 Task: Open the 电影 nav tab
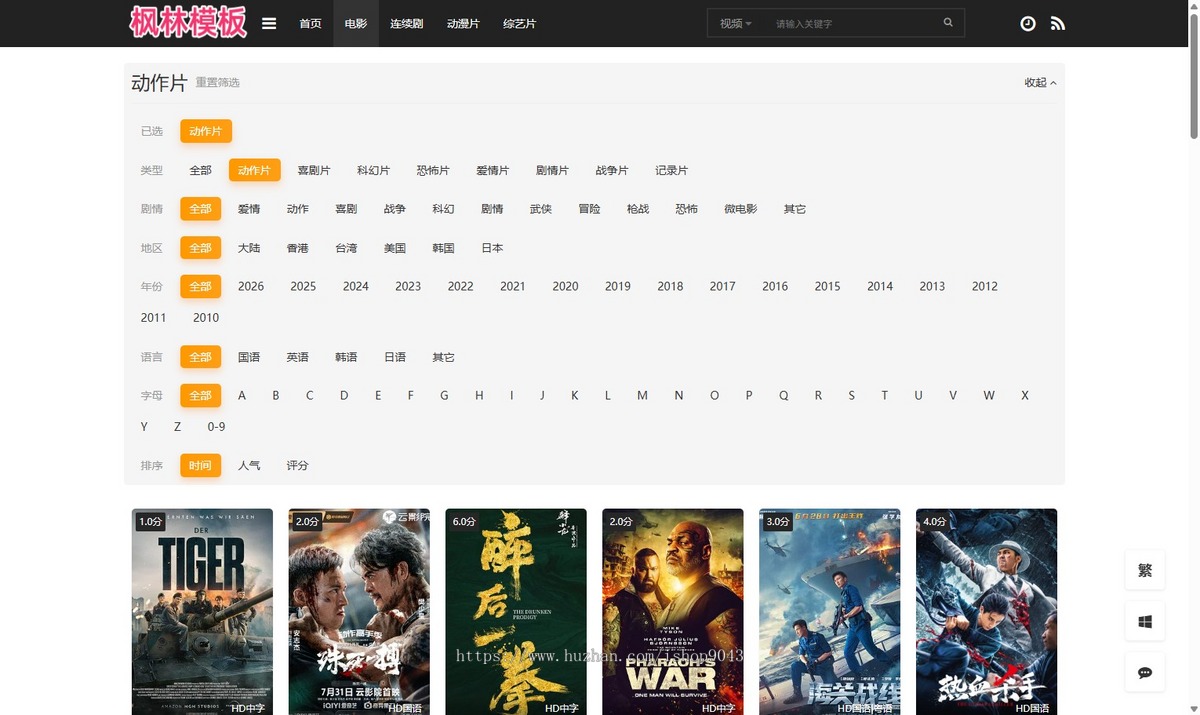[x=356, y=23]
